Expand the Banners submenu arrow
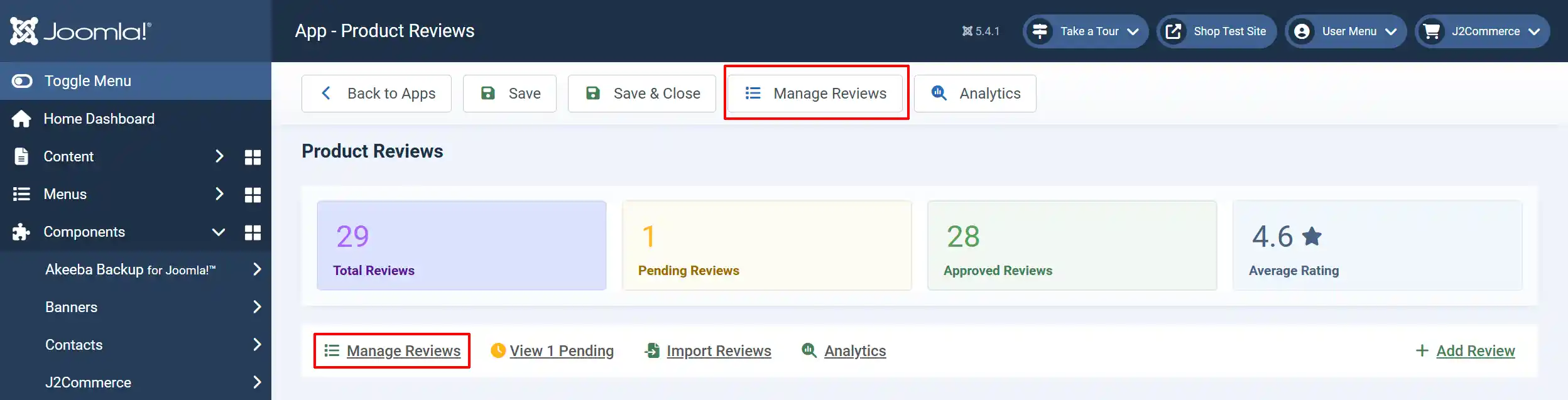The width and height of the screenshot is (1568, 400). [256, 307]
